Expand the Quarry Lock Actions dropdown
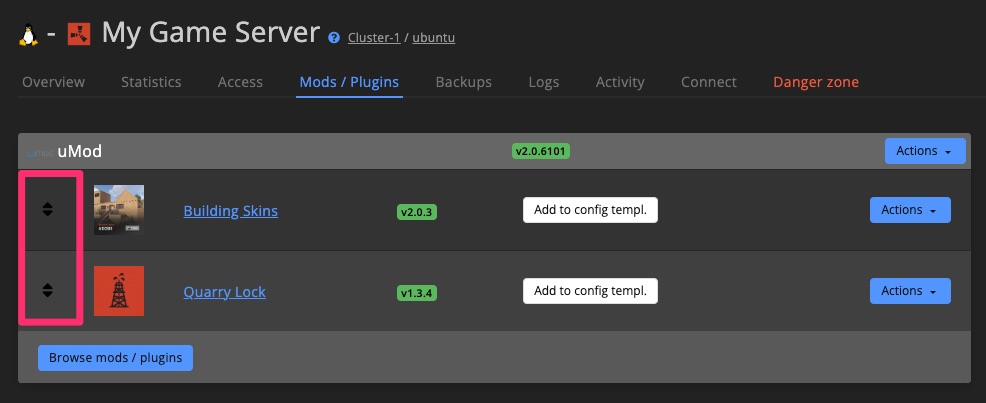This screenshot has height=403, width=986. point(910,291)
